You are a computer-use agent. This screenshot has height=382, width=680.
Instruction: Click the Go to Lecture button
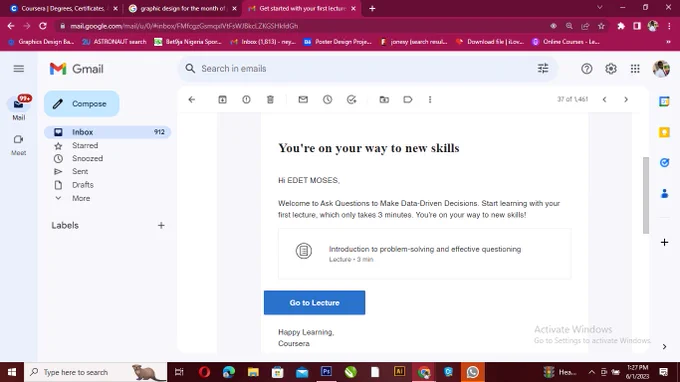pos(314,303)
